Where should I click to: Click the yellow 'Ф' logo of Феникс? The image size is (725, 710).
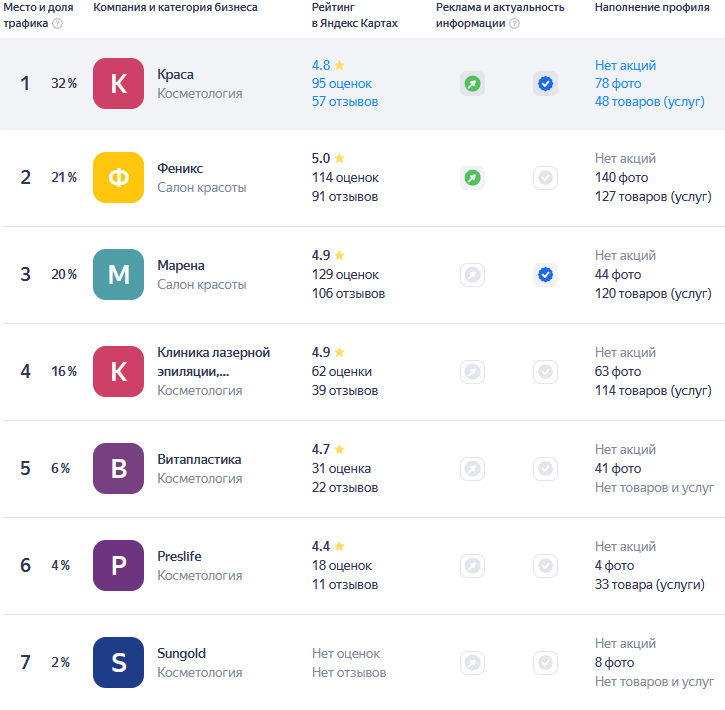(x=118, y=178)
